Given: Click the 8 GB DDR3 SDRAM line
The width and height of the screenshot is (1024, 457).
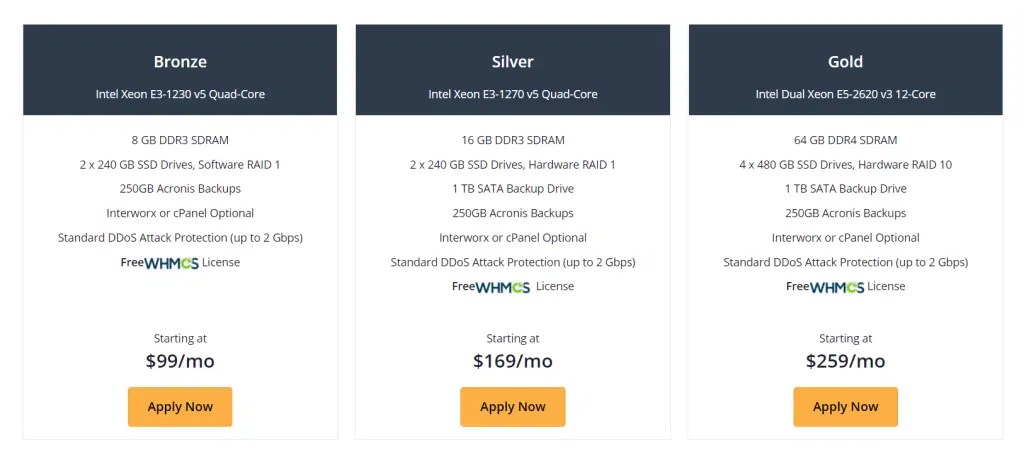Looking at the screenshot, I should pos(180,140).
